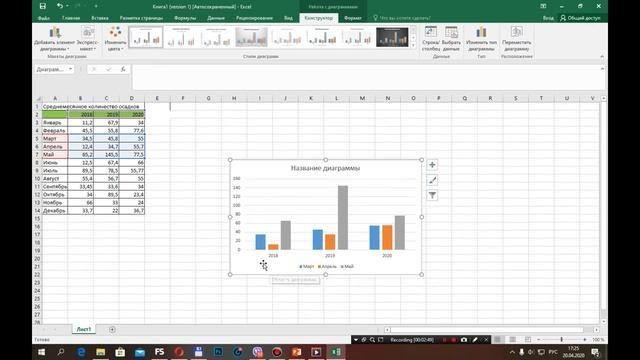Open the Undo history dropdown arrow
The image size is (640, 360).
coord(67,6)
